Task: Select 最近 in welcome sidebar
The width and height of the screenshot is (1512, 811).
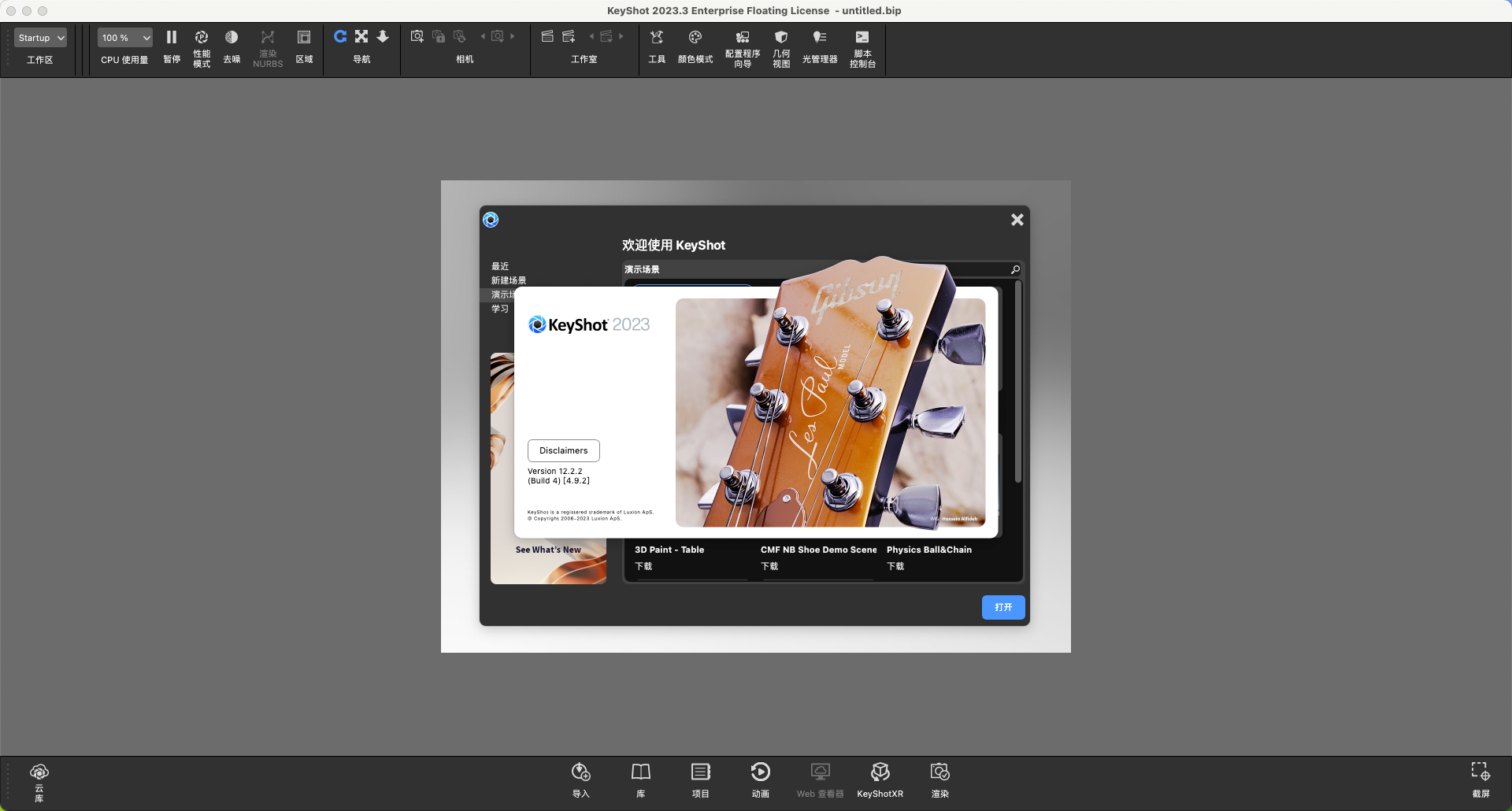Action: click(500, 266)
